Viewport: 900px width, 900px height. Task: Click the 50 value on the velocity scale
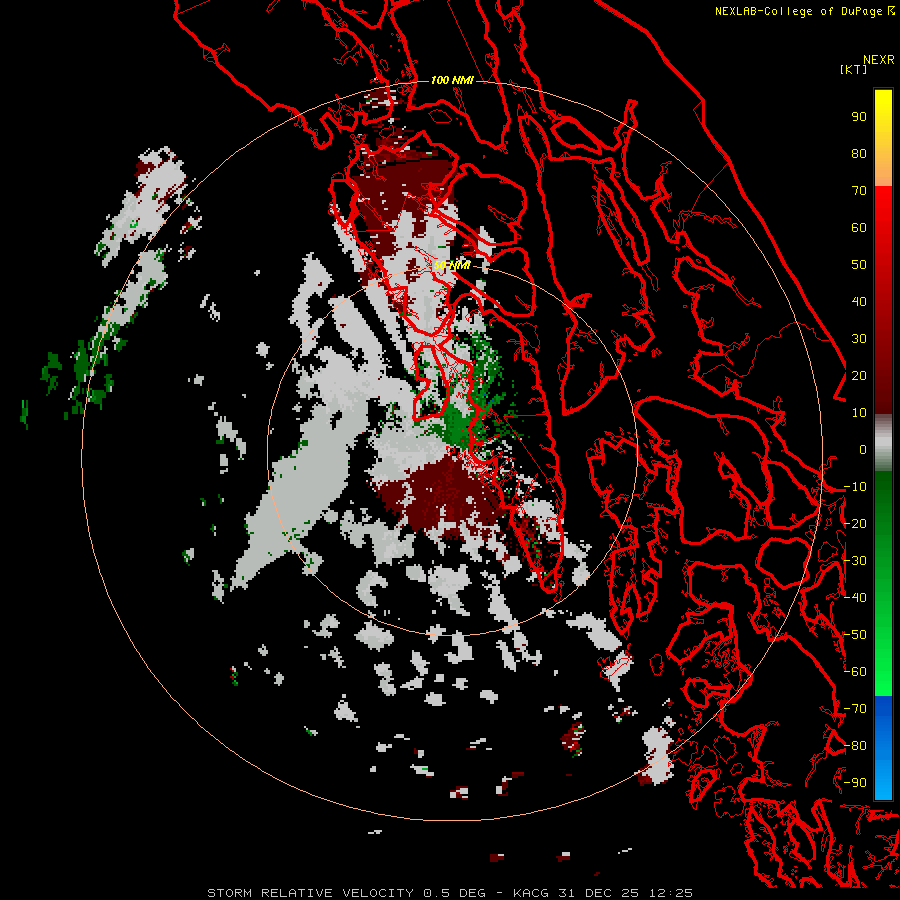859,265
